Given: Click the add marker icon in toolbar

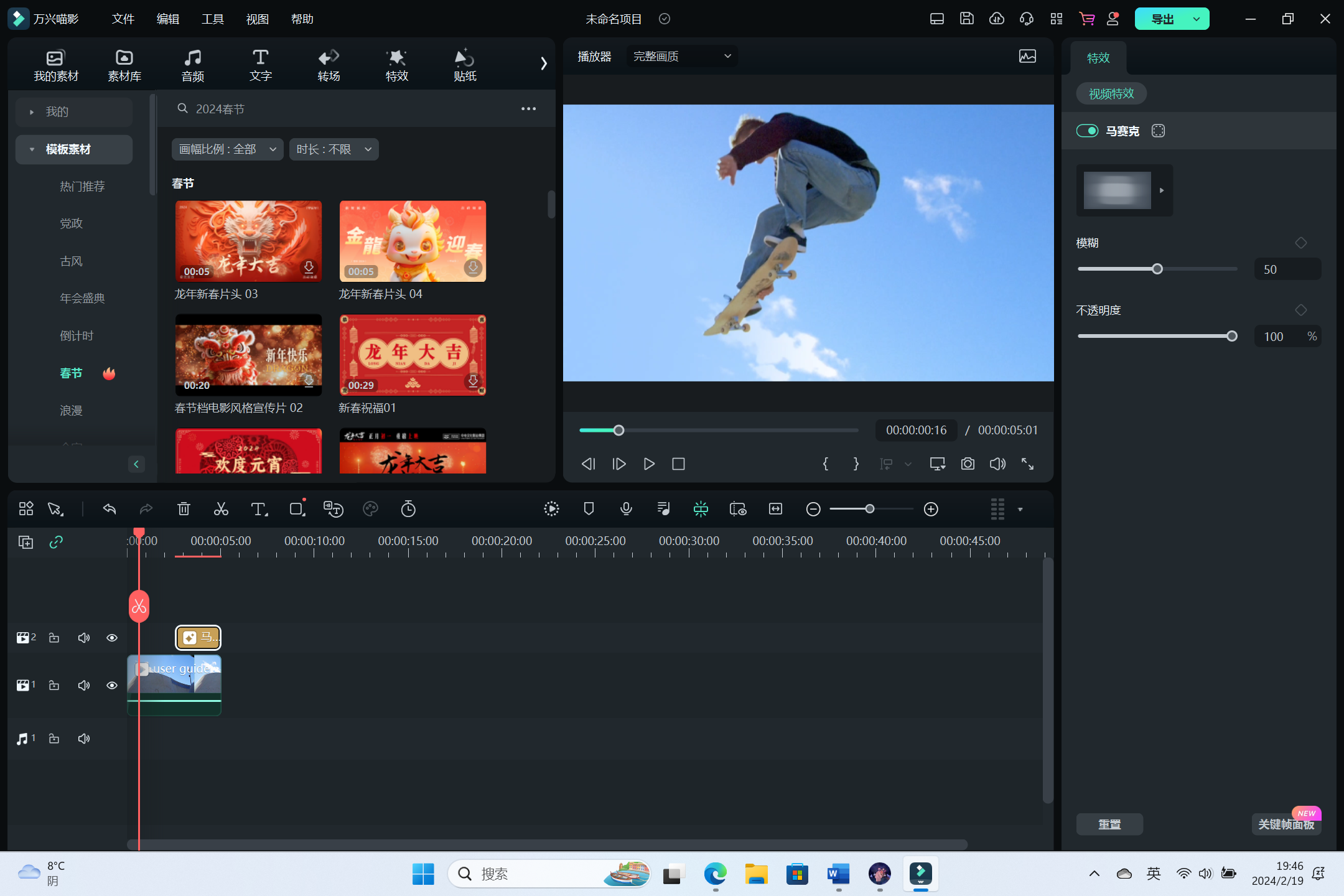Looking at the screenshot, I should pos(589,509).
